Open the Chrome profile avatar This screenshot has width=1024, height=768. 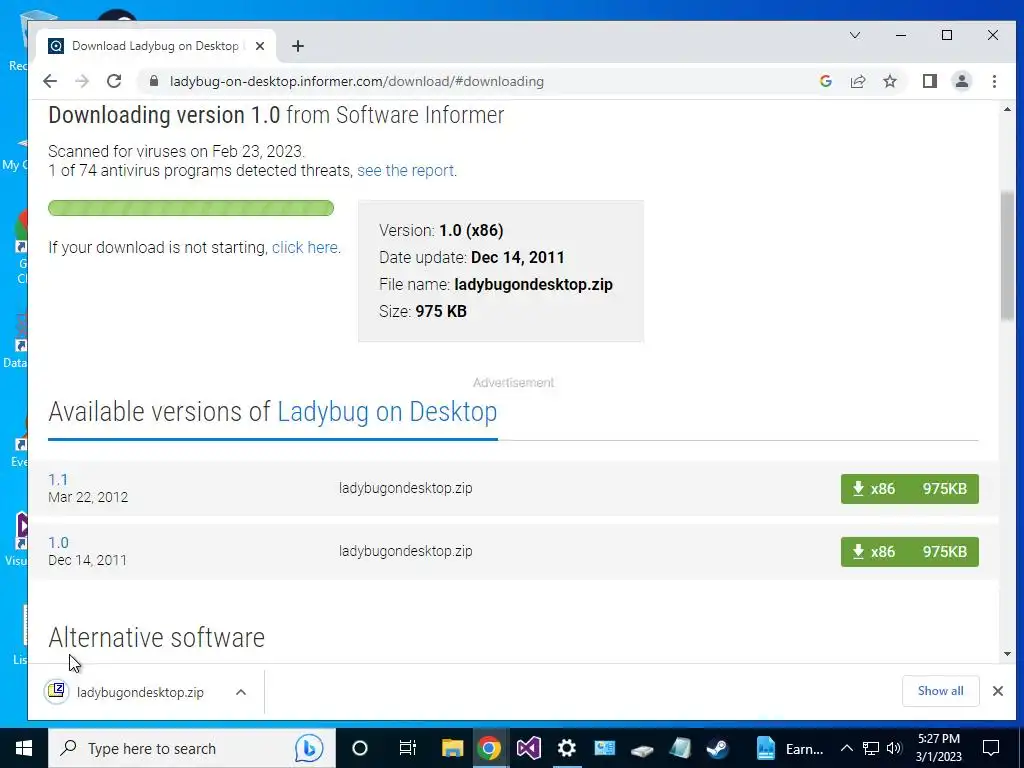(x=961, y=81)
